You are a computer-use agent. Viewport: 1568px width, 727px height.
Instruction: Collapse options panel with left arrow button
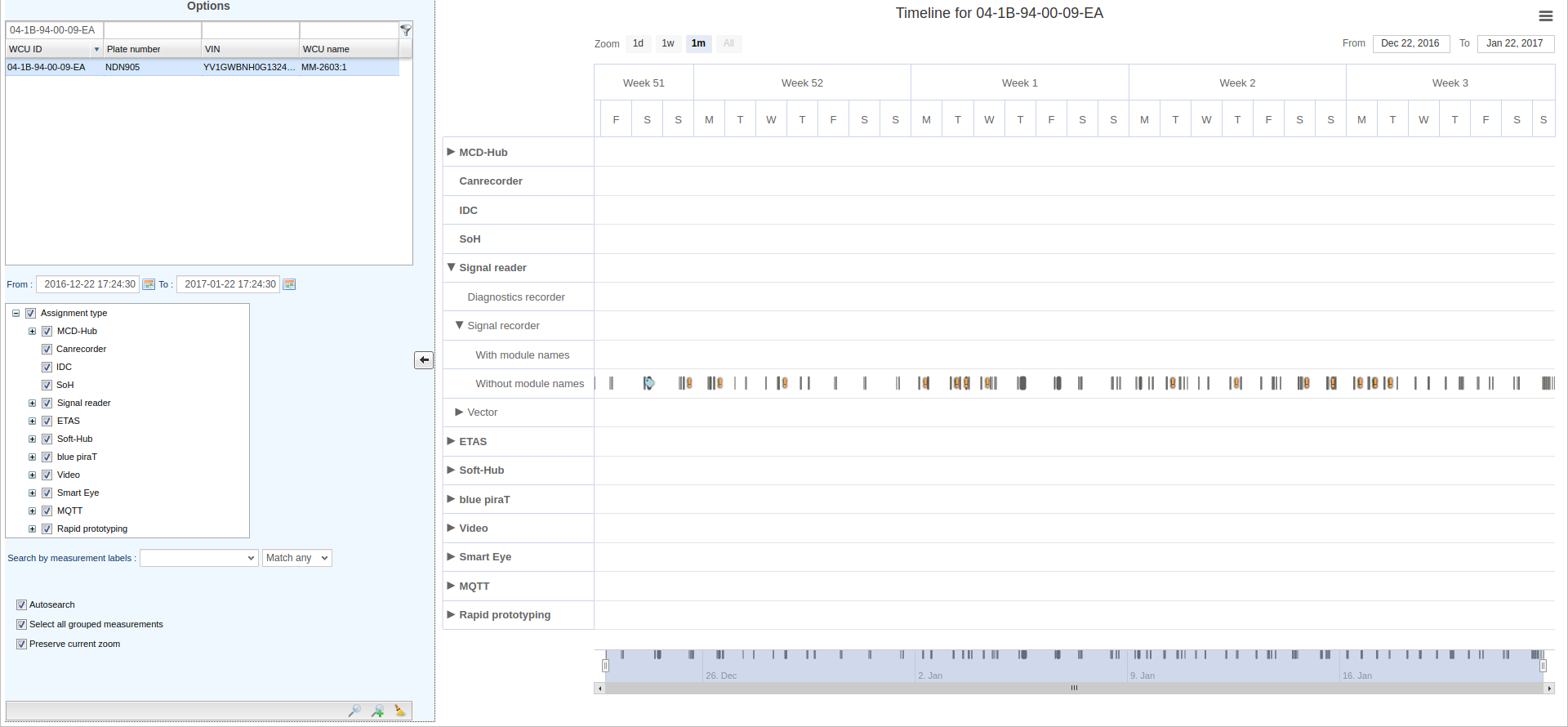[x=424, y=360]
